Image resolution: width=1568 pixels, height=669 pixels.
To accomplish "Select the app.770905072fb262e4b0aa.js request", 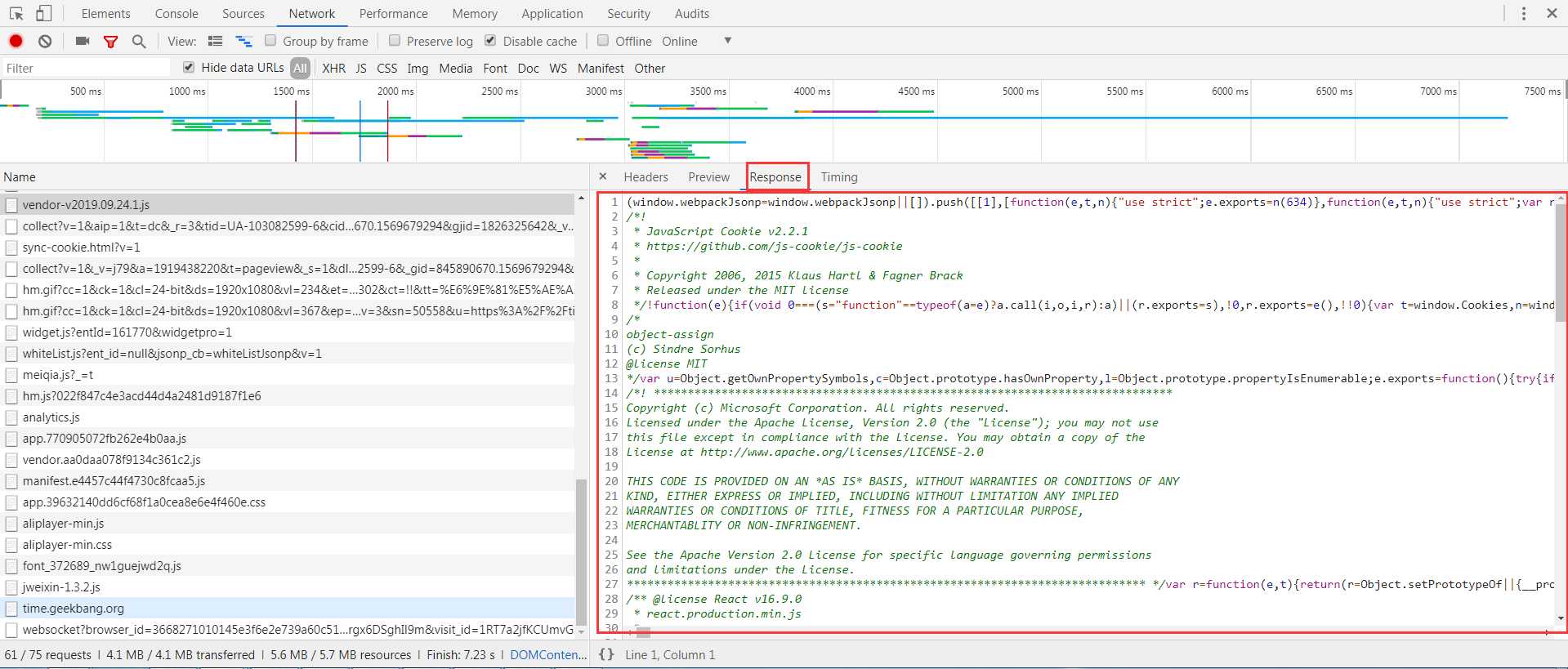I will pyautogui.click(x=288, y=438).
